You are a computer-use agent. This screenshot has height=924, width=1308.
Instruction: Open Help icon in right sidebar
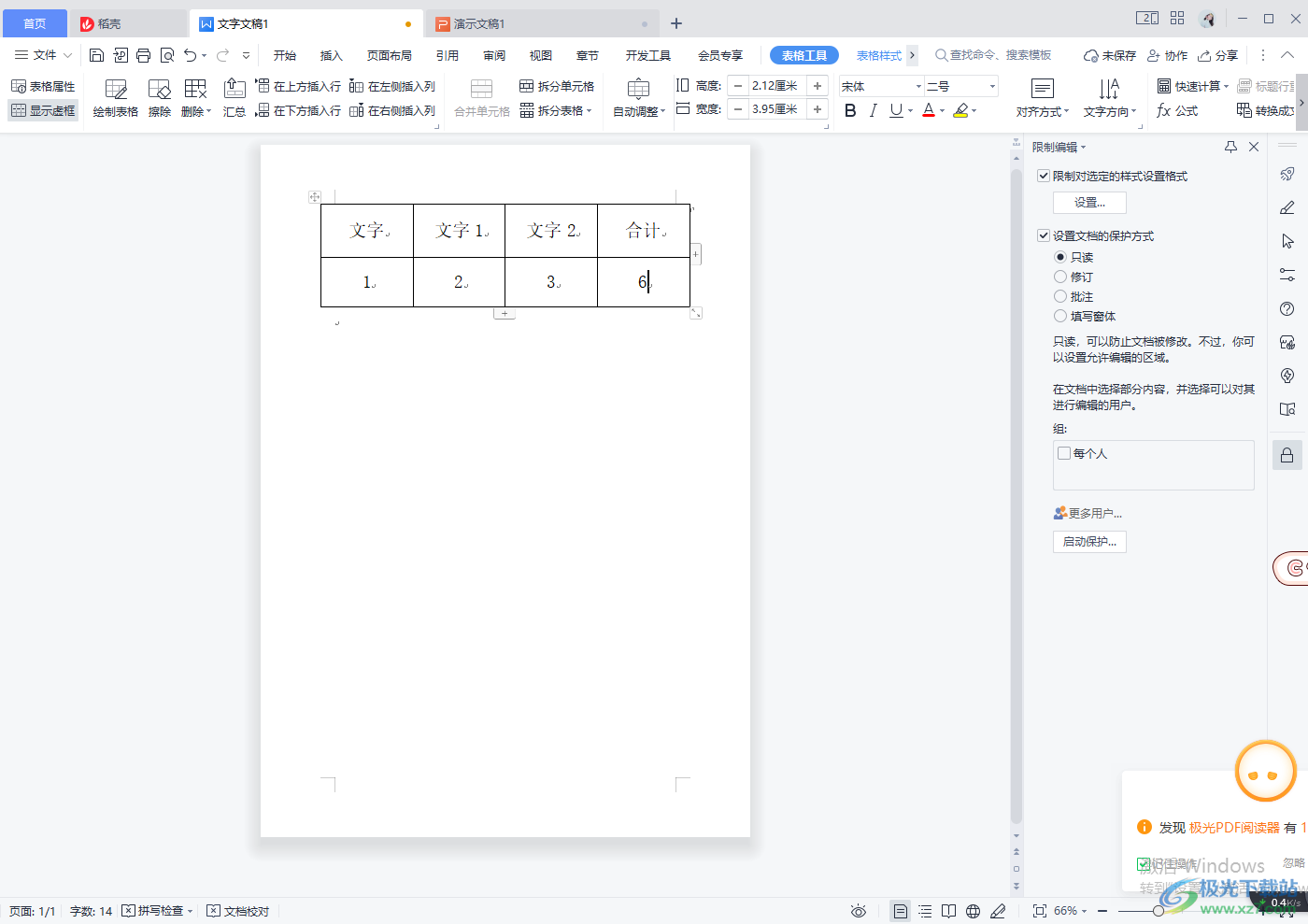1287,309
